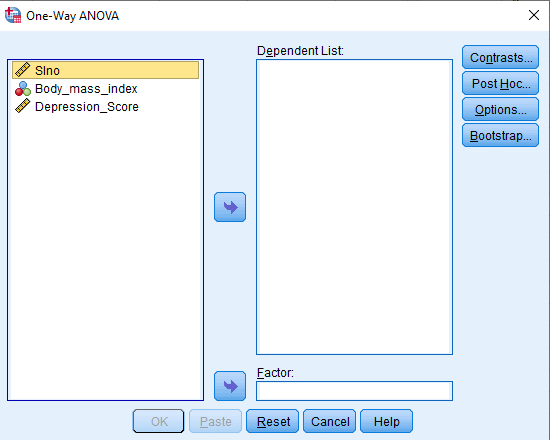The width and height of the screenshot is (550, 440).
Task: Select the Depression_Score variable
Action: [87, 107]
